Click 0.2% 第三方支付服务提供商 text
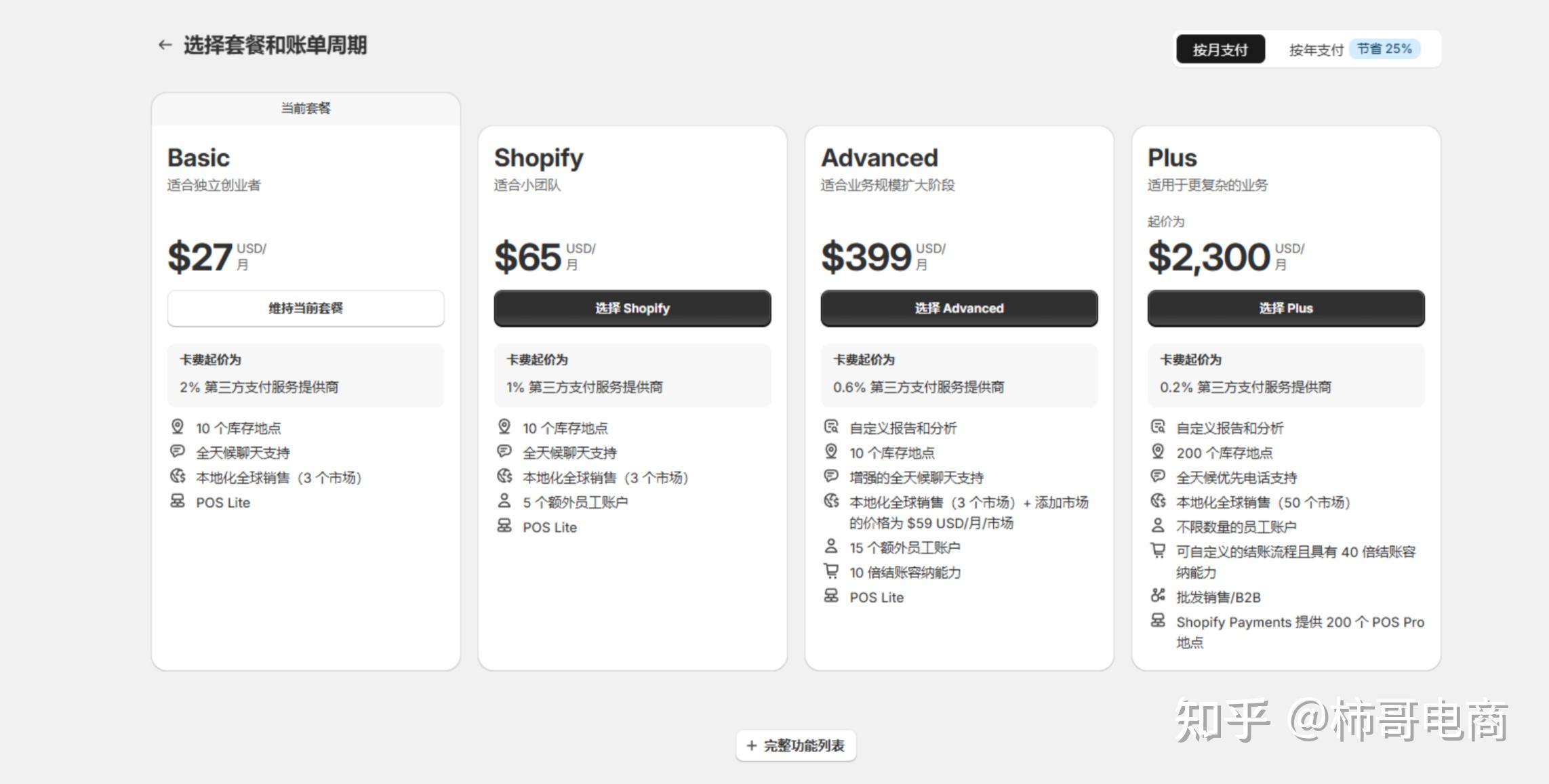The width and height of the screenshot is (1549, 784). (x=1245, y=387)
